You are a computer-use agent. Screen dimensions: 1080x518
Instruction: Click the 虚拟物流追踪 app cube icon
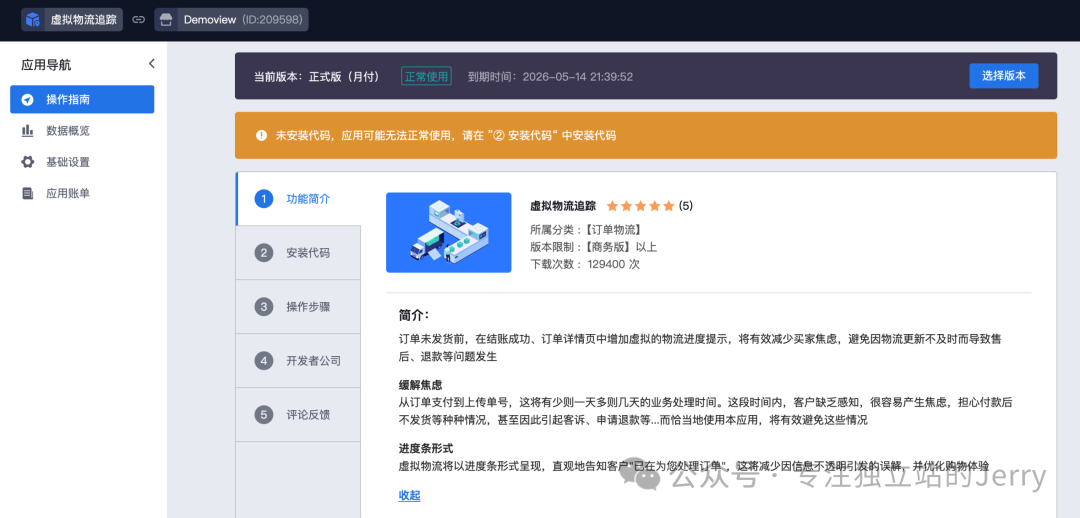click(x=32, y=19)
